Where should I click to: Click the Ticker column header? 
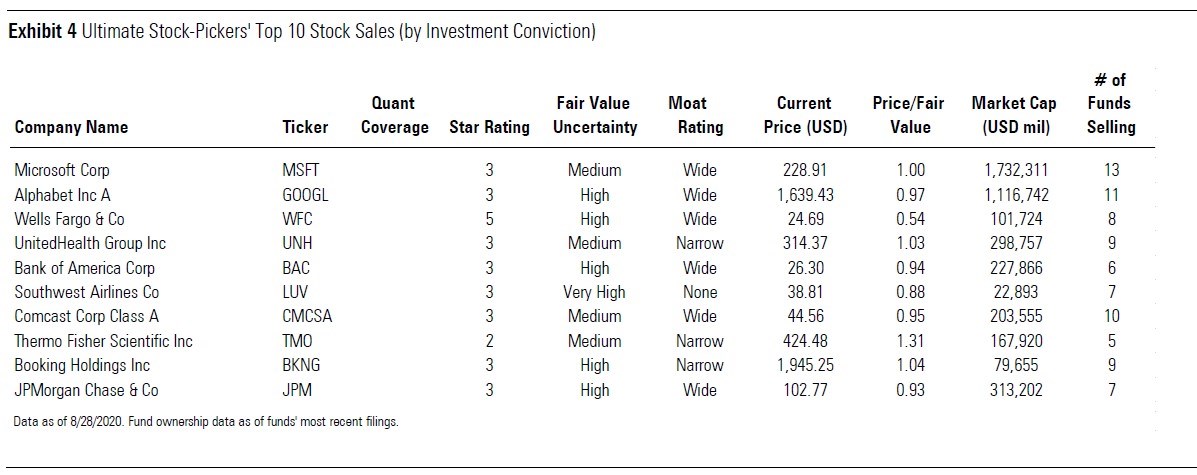pyautogui.click(x=305, y=127)
